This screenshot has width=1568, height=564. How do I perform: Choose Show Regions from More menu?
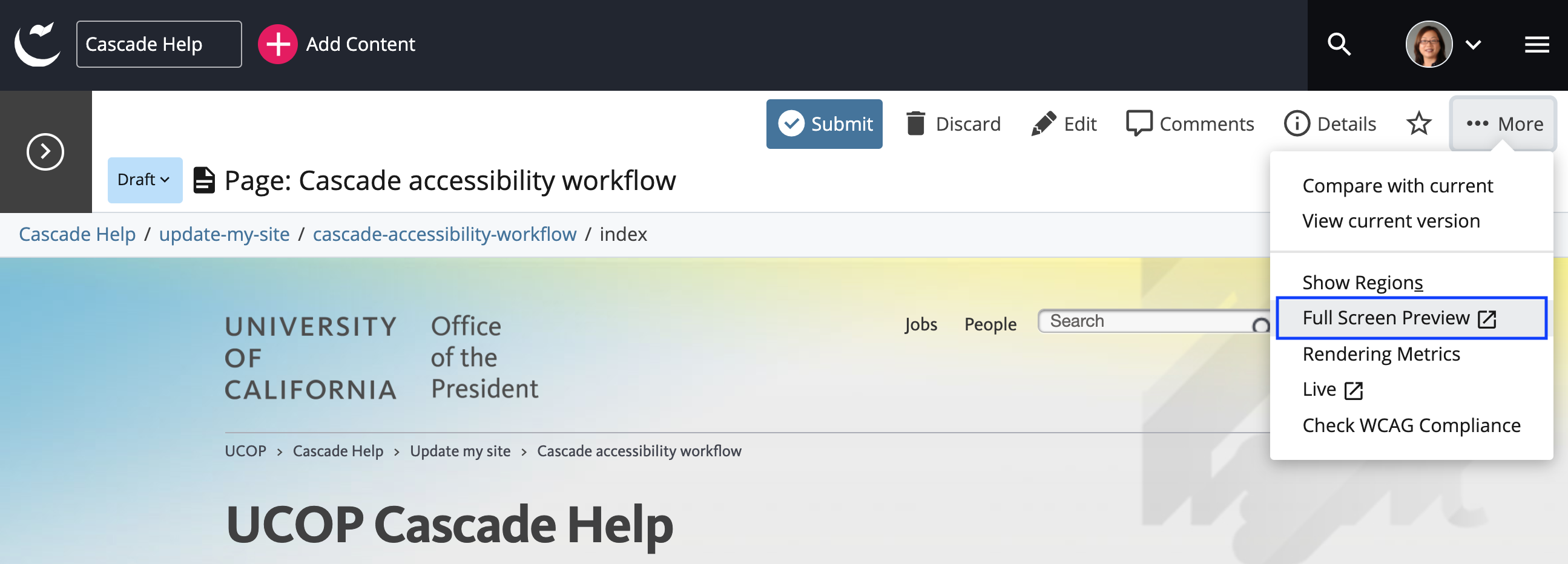(1362, 283)
